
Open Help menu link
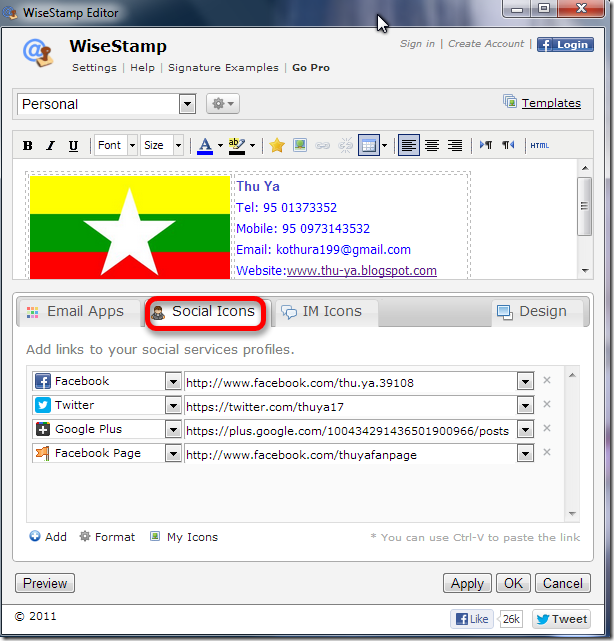click(x=143, y=67)
